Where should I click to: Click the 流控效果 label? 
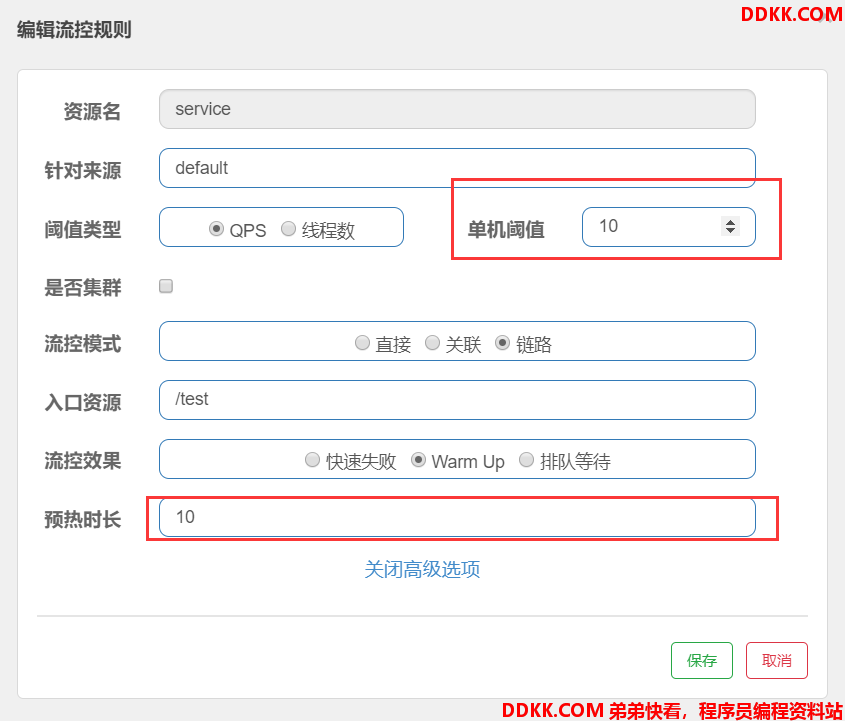[83, 461]
